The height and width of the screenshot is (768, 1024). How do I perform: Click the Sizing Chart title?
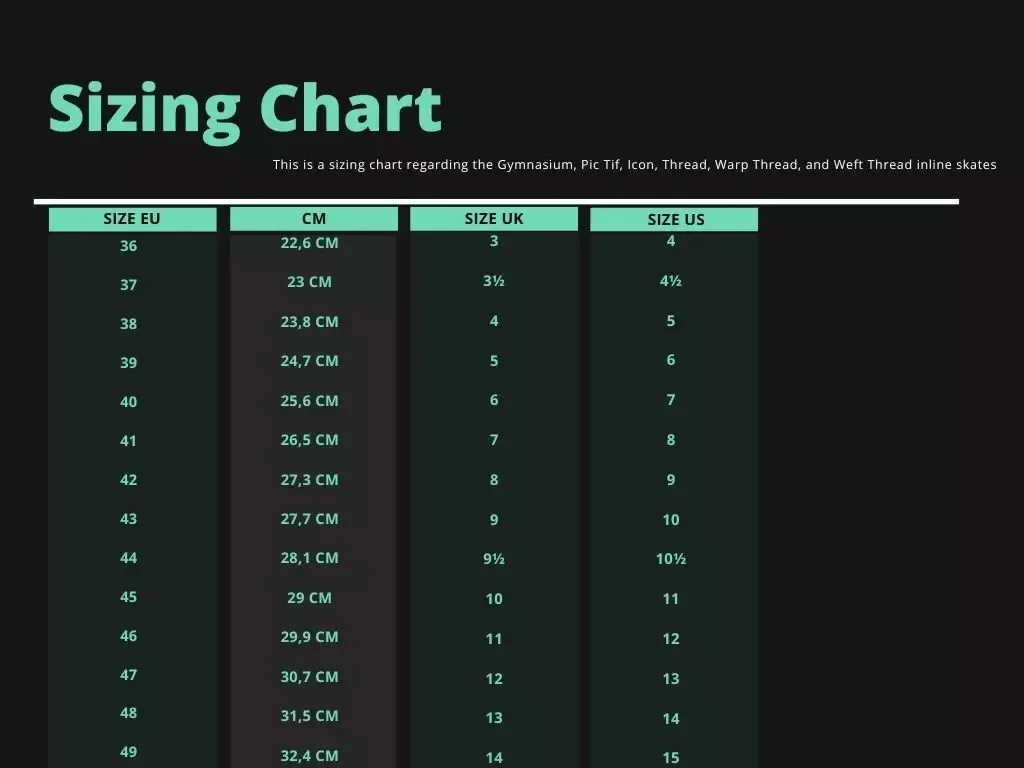pos(245,108)
